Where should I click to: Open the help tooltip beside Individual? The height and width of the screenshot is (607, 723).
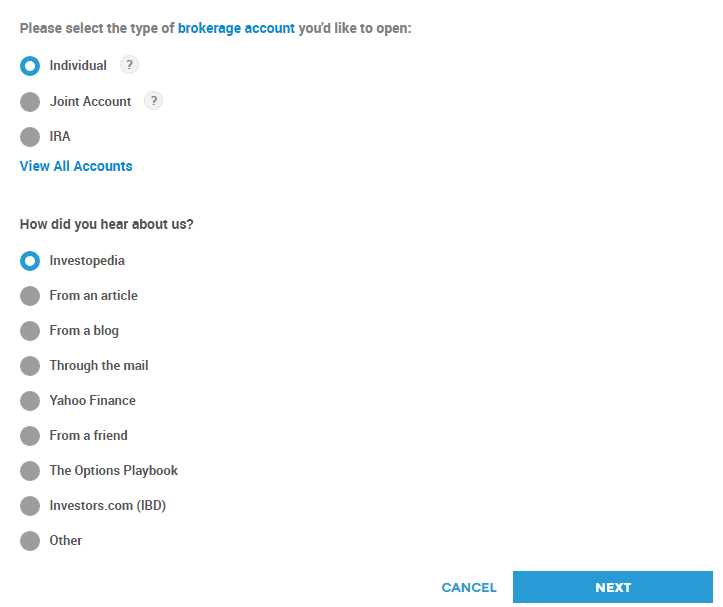[x=129, y=65]
